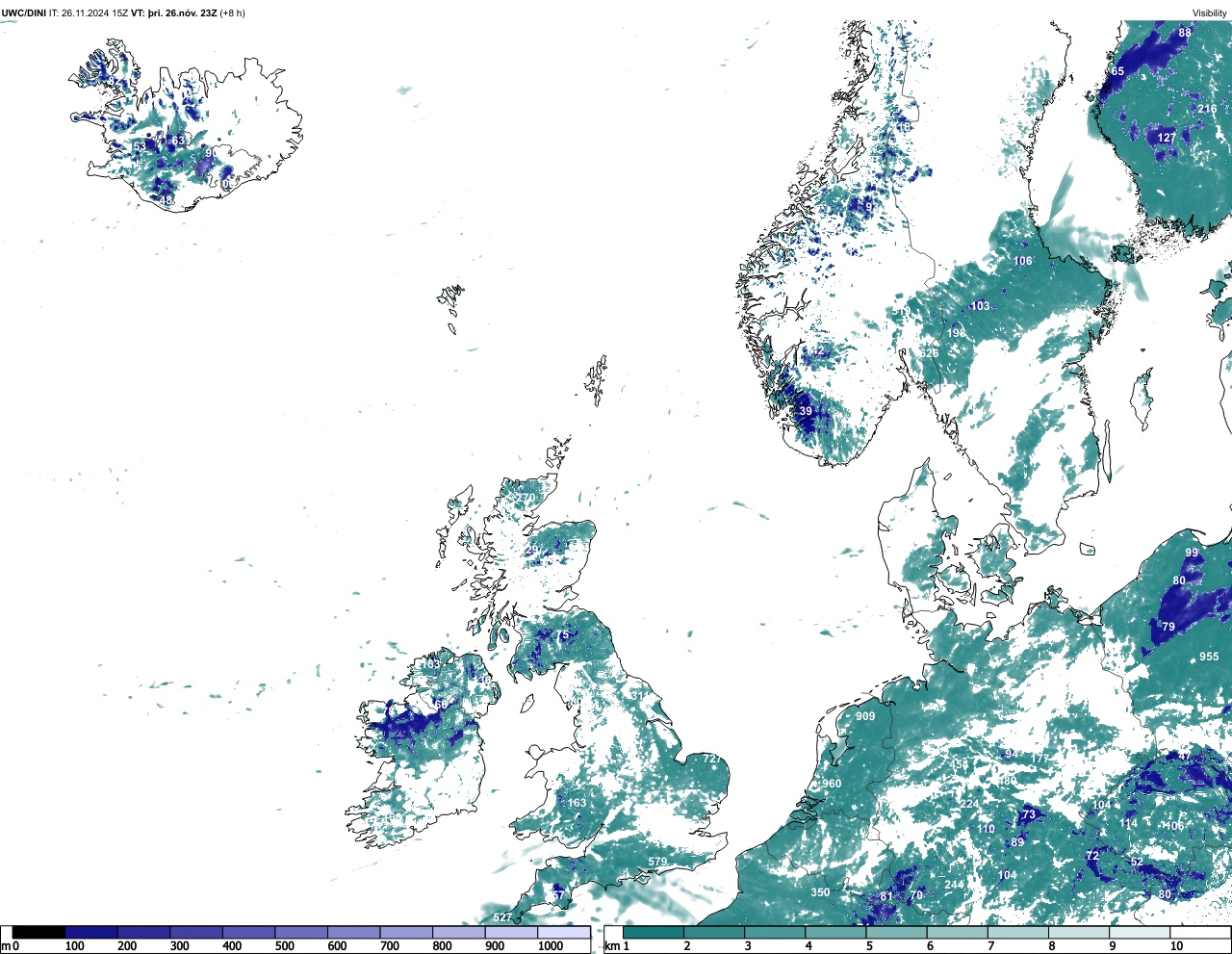Click the '(+8 h)' forecast offset text
Image resolution: width=1232 pixels, height=954 pixels.
(232, 13)
